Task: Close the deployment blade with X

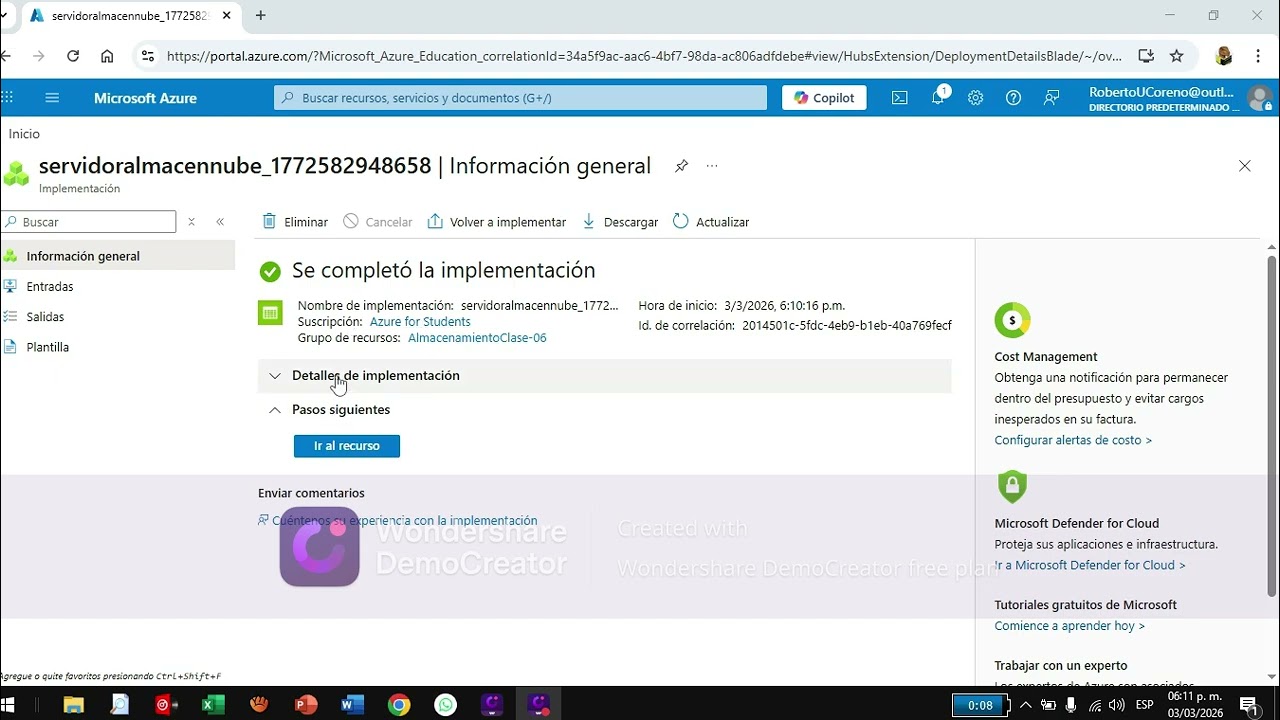Action: 1245,166
